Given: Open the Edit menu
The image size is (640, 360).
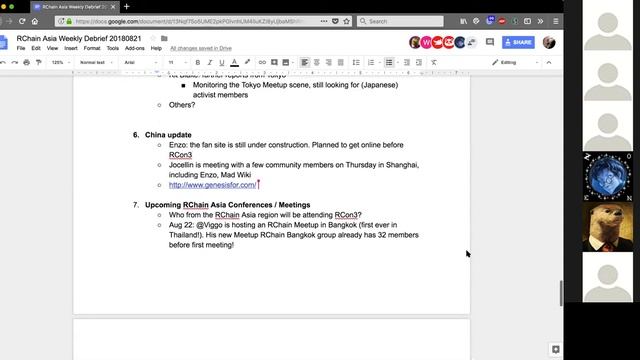Looking at the screenshot, I should point(36,48).
